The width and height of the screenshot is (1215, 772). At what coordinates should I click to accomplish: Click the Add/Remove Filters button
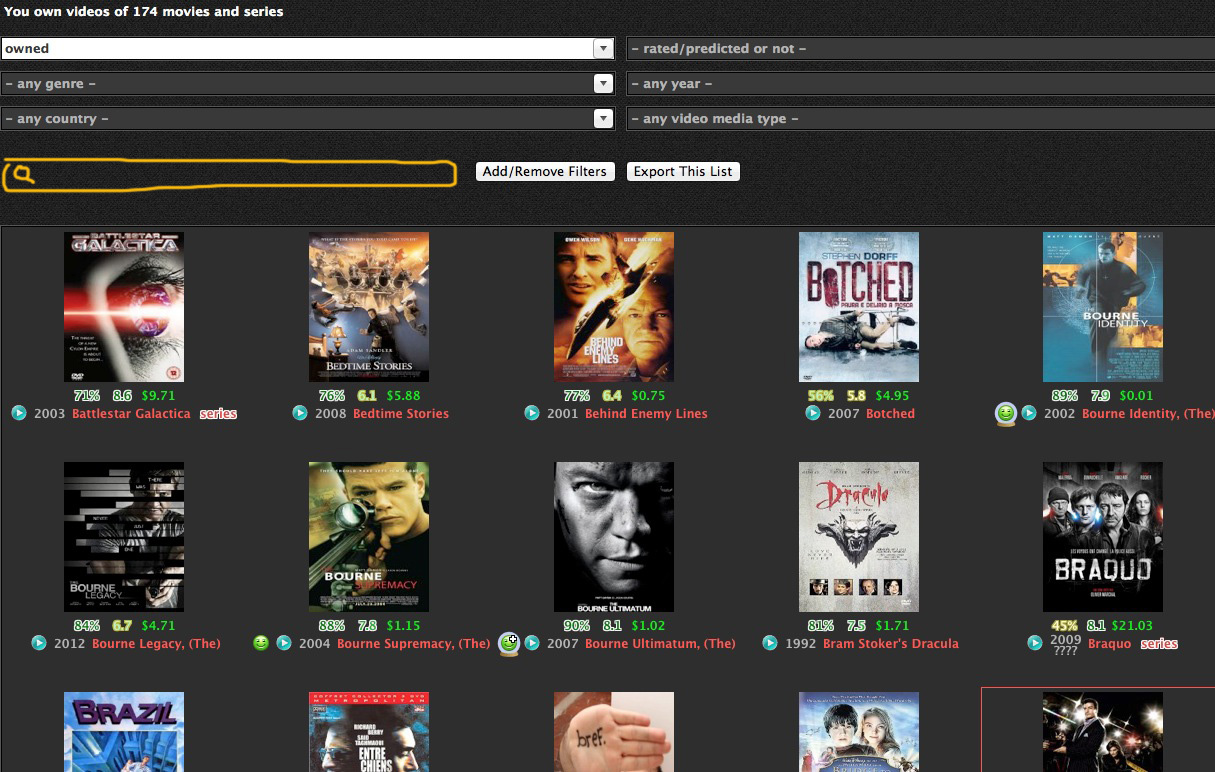click(x=544, y=171)
